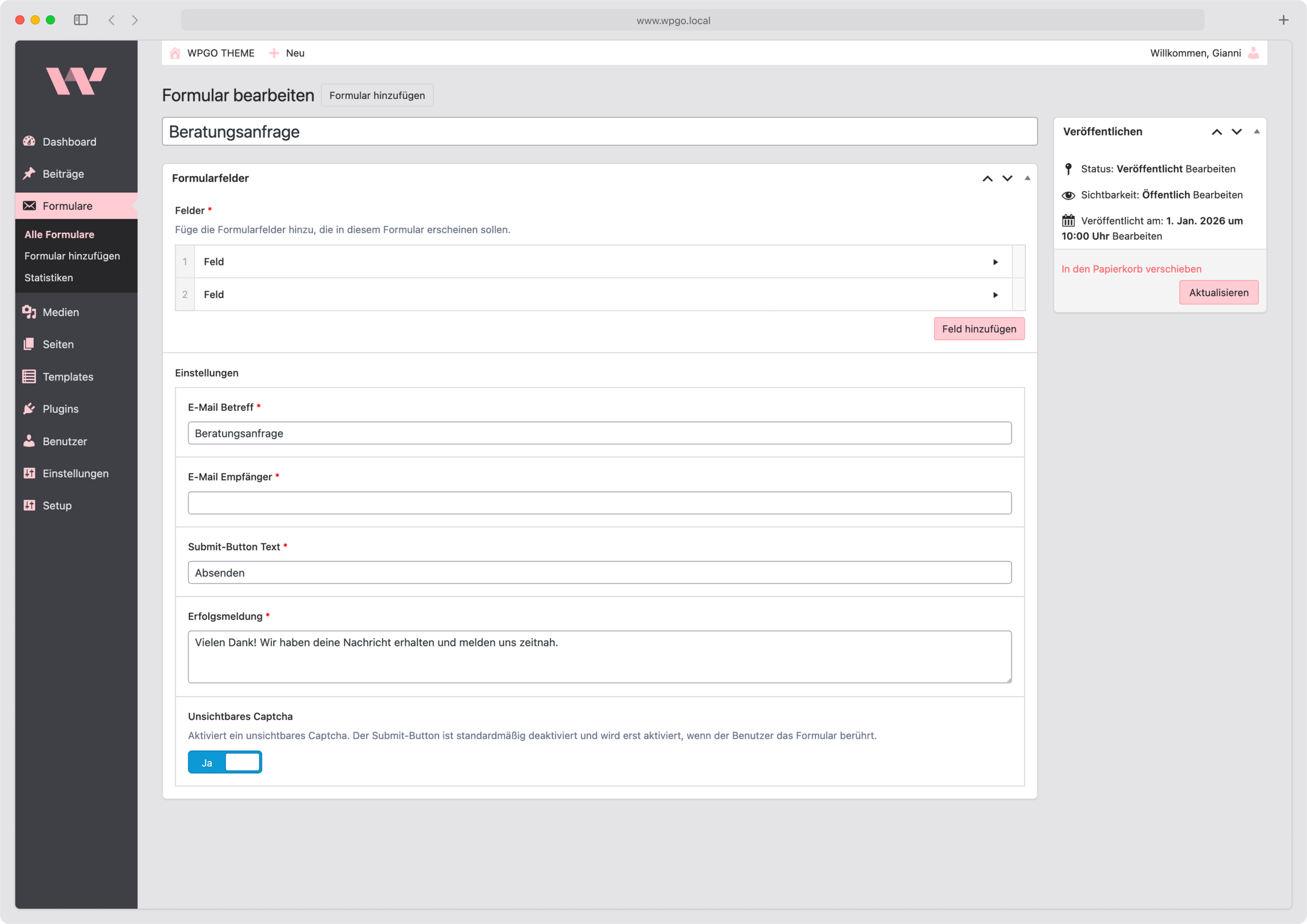Click Bearbeiten next to Sichtbarkeit
This screenshot has height=924, width=1307.
(x=1217, y=194)
